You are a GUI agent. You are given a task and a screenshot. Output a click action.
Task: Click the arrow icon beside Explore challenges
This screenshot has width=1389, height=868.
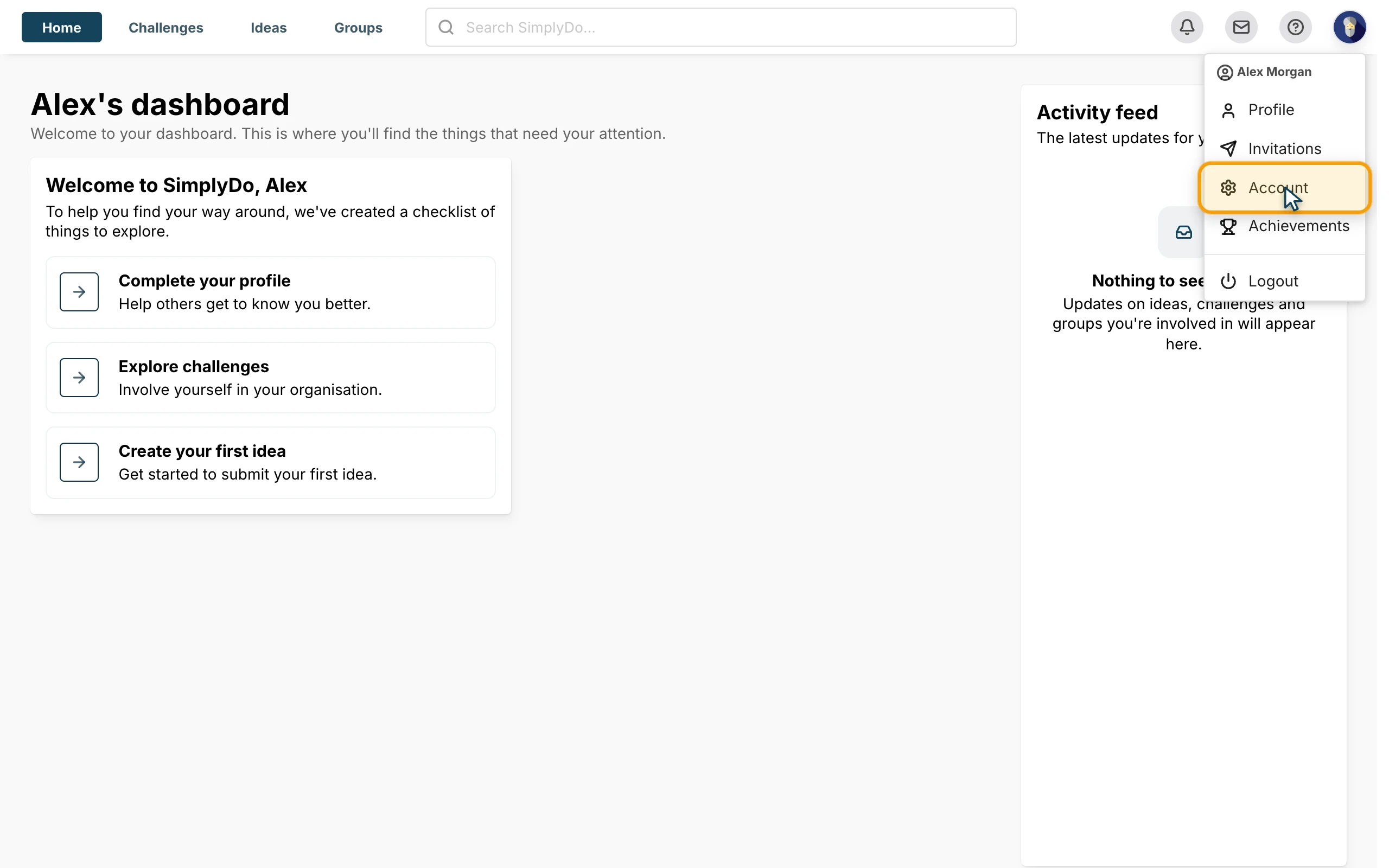[79, 377]
